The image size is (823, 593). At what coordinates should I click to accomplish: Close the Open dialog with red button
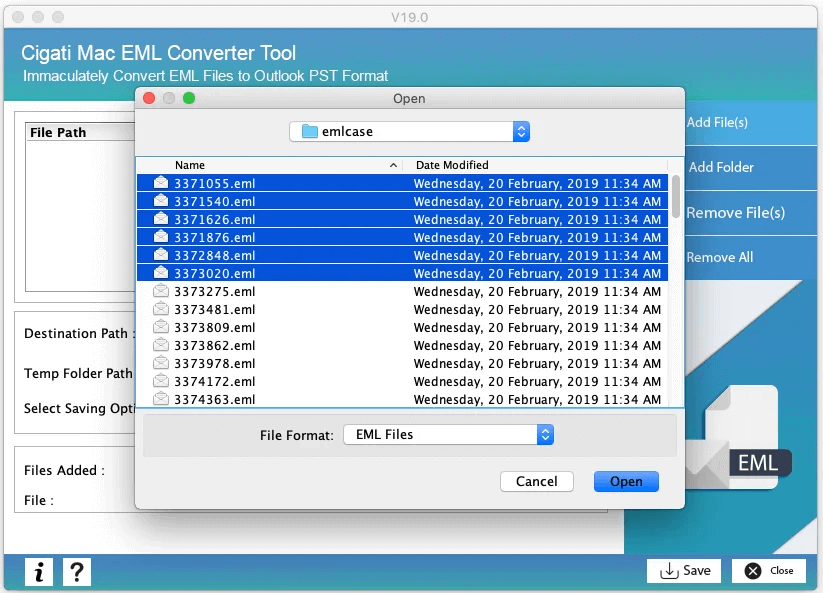(149, 98)
